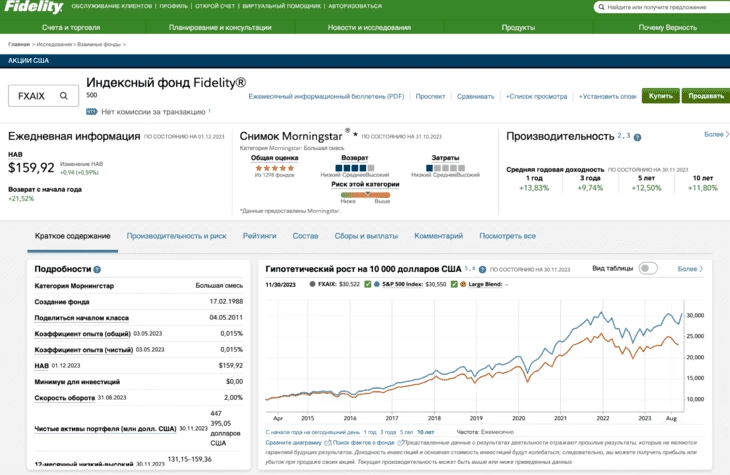Click the Коэффициент опыта (общий) label
This screenshot has height=475, width=730.
[82, 334]
